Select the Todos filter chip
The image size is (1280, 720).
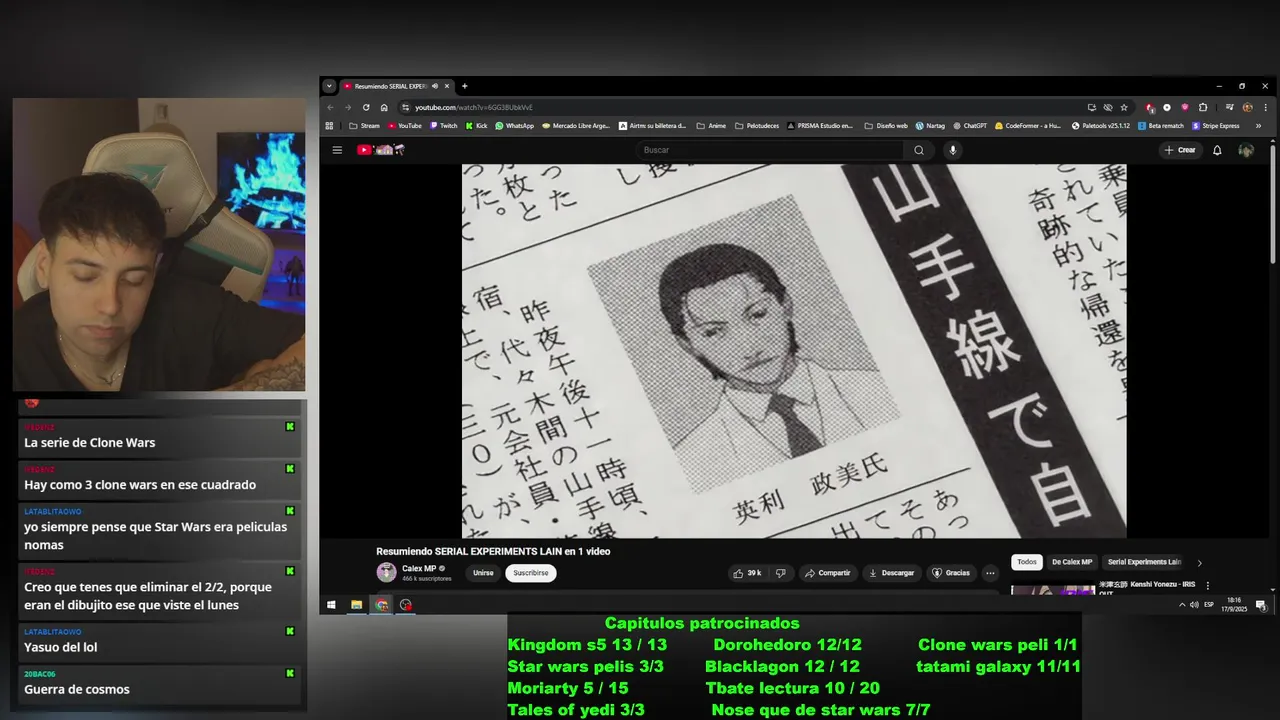1027,562
